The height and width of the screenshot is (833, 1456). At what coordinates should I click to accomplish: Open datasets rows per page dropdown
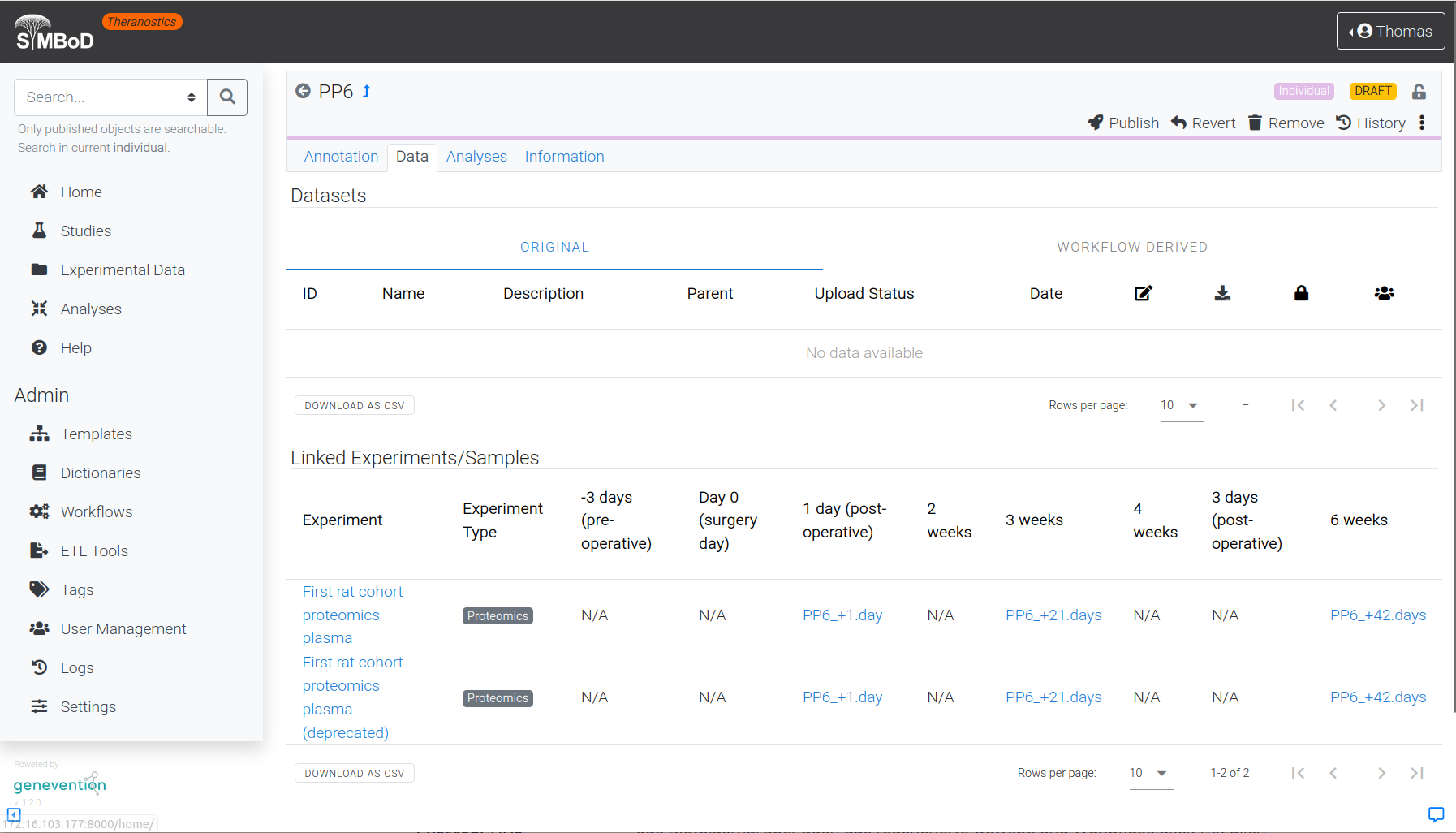point(1182,405)
